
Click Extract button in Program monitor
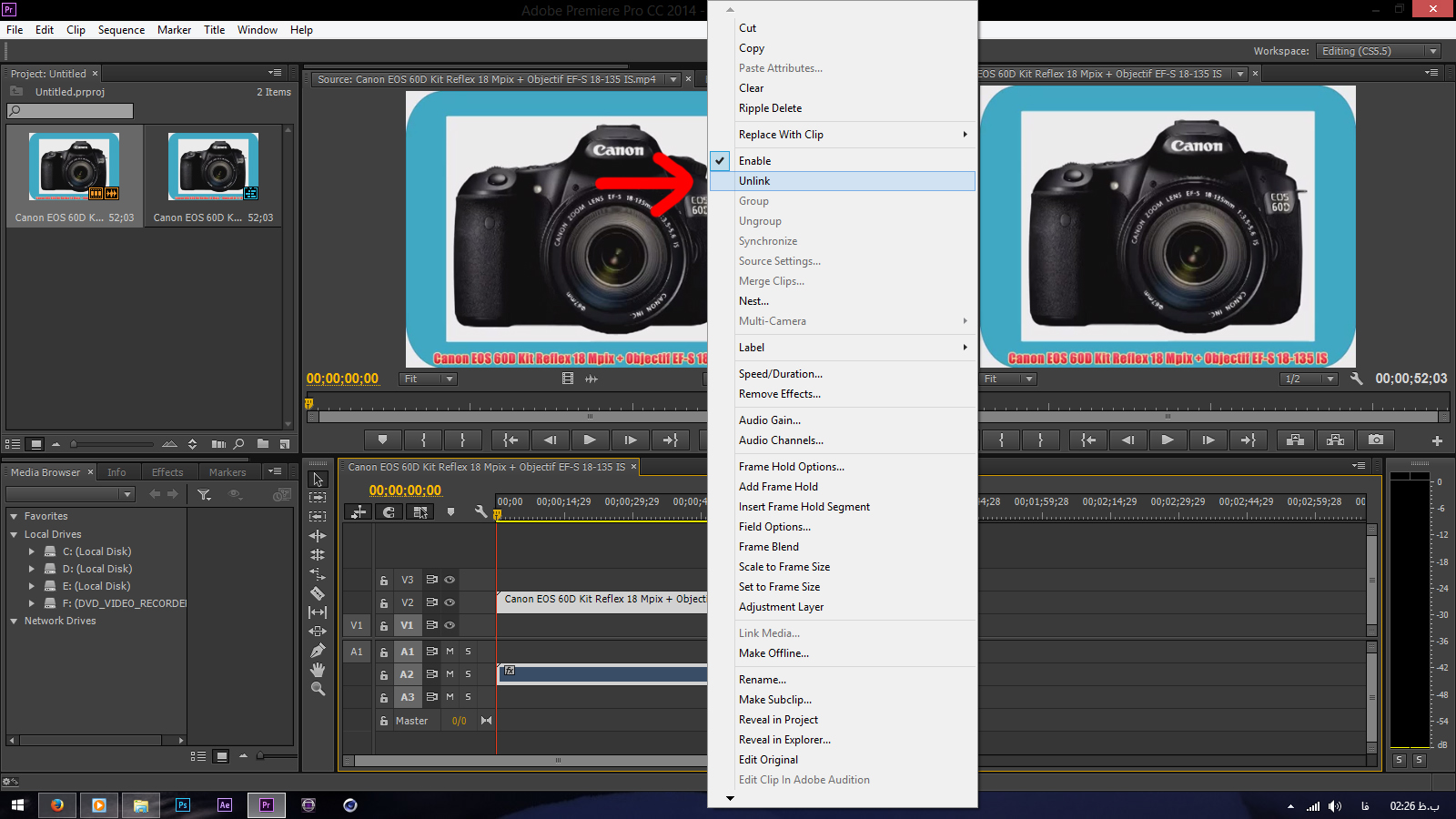(1336, 440)
